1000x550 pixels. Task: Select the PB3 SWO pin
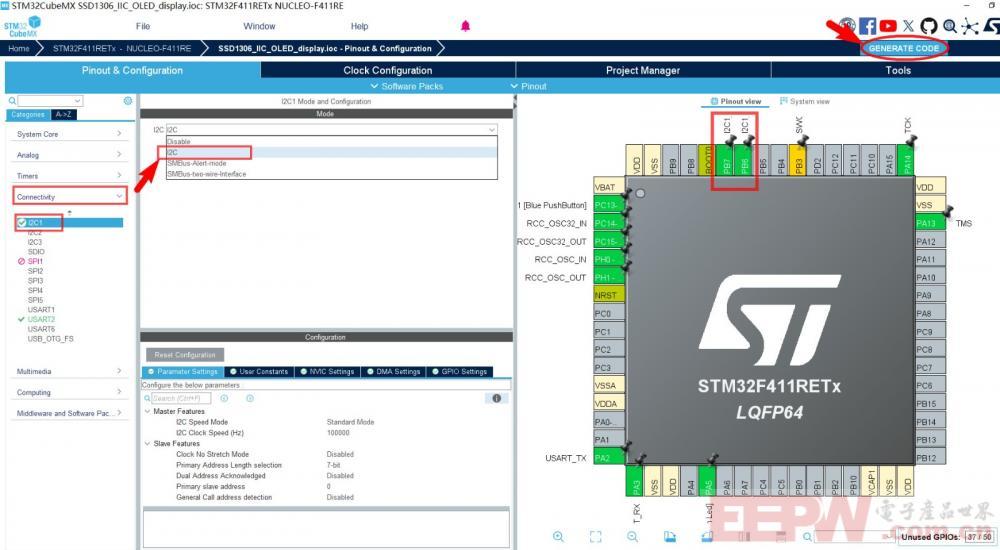click(798, 160)
